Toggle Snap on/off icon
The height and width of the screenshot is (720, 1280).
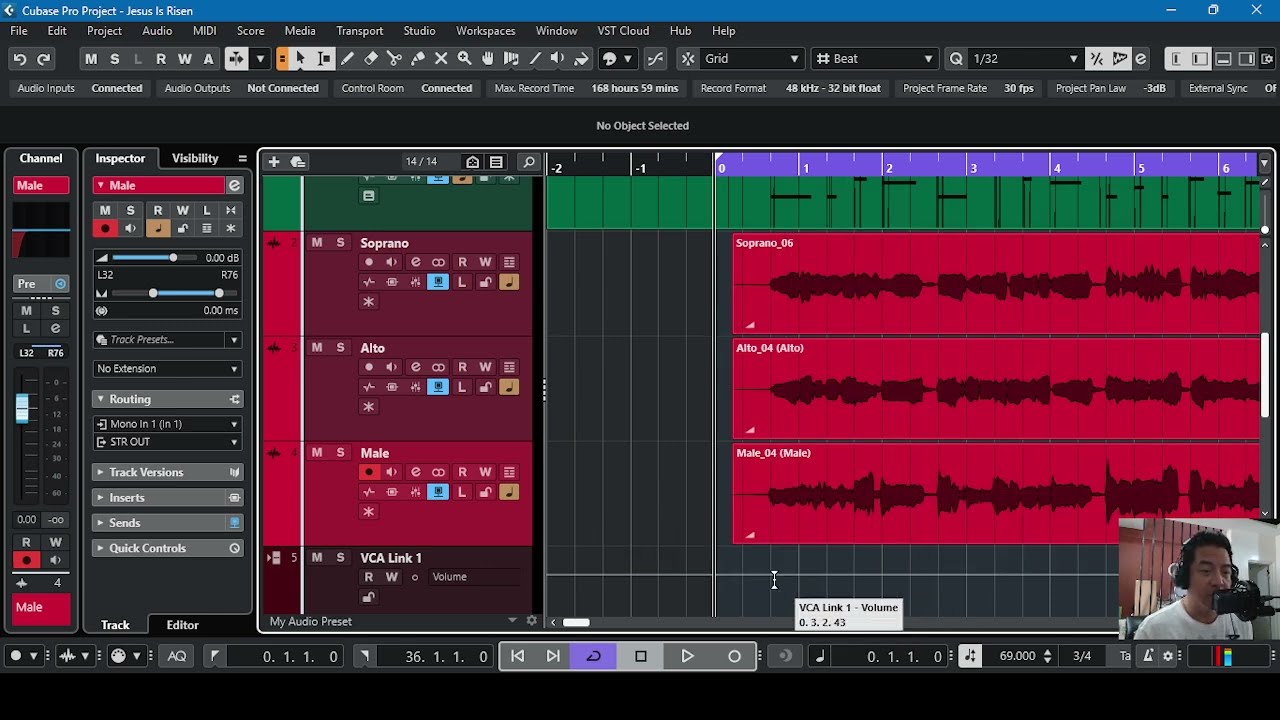pos(688,59)
